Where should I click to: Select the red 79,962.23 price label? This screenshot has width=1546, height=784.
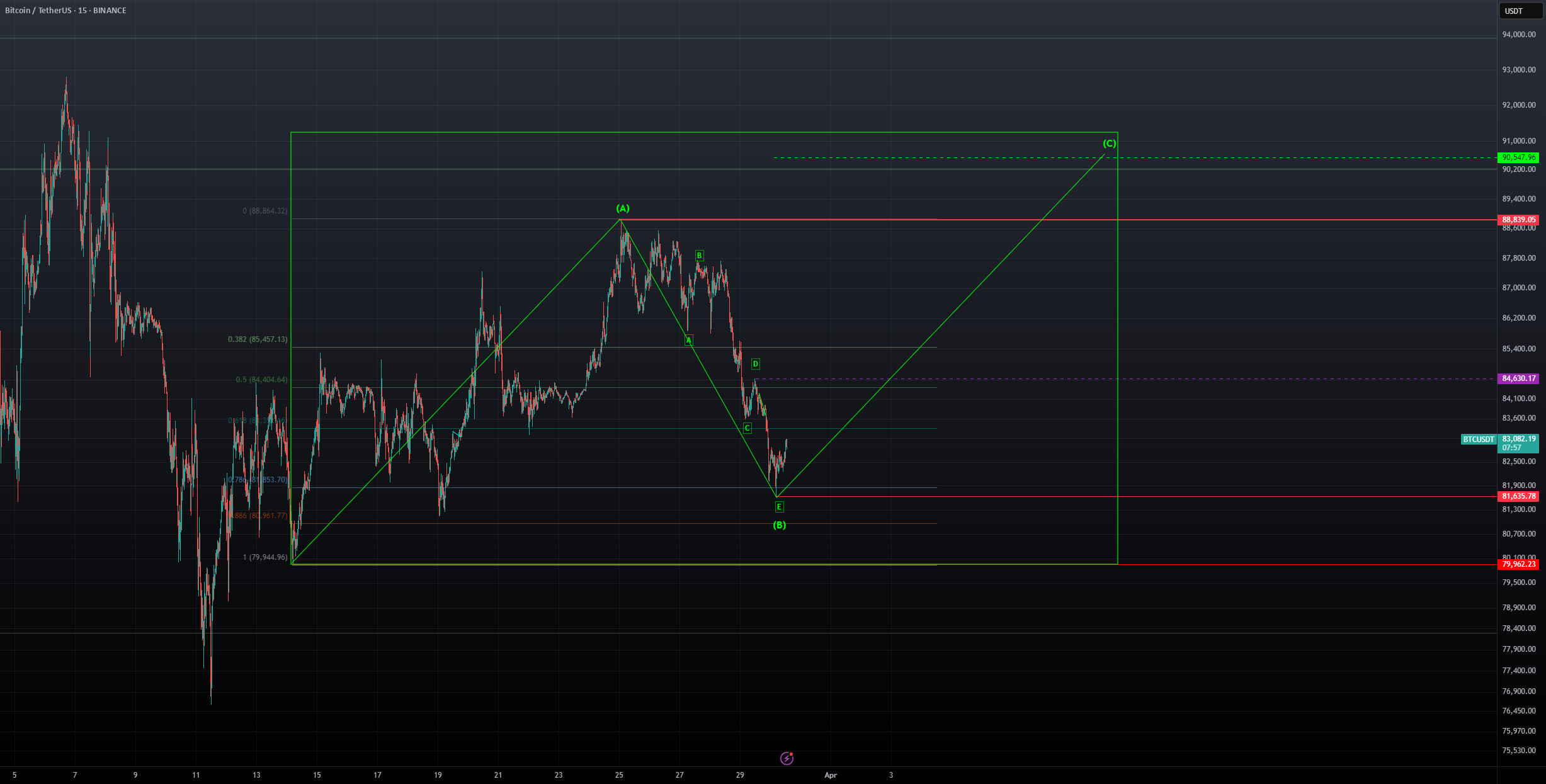(x=1519, y=564)
